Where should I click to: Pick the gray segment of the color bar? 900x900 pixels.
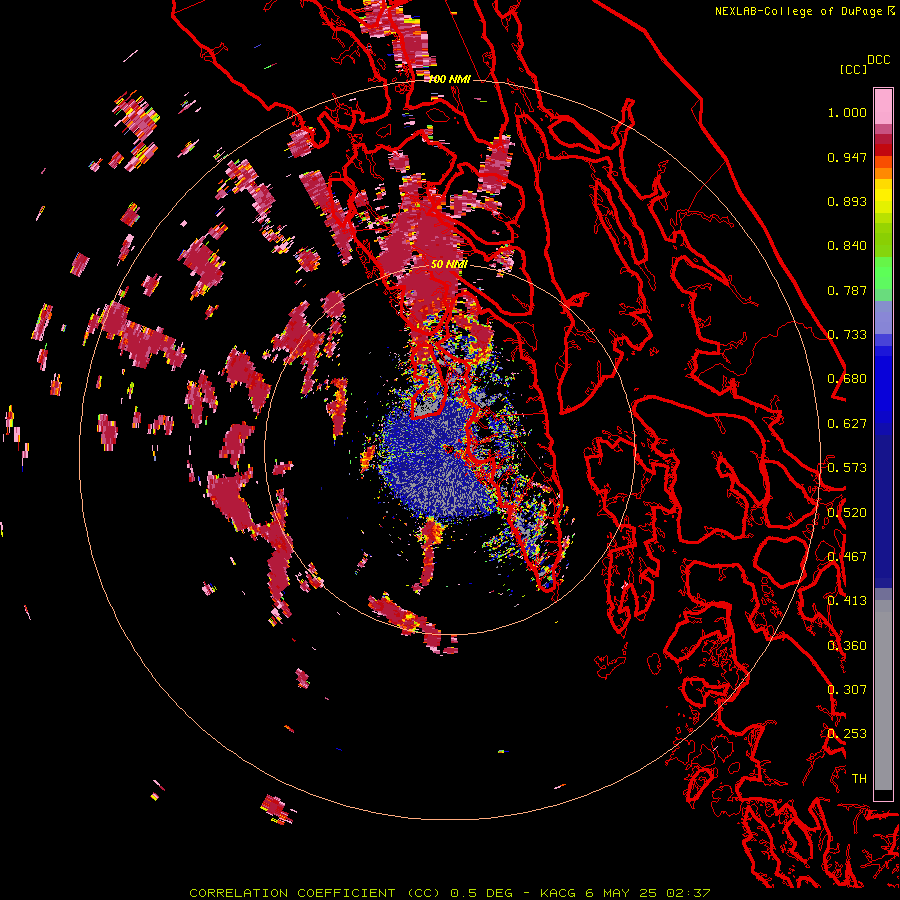tap(883, 695)
